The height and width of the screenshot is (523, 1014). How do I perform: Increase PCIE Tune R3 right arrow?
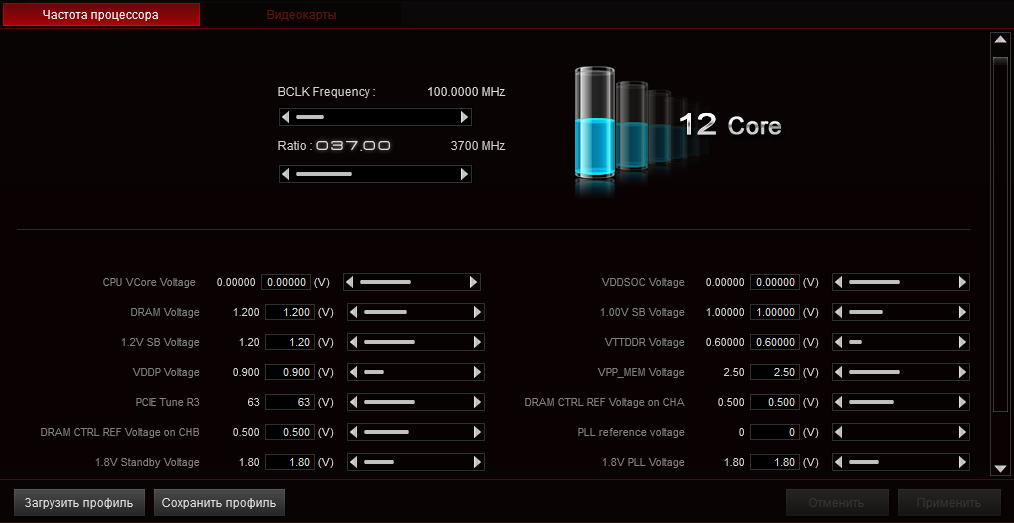pyautogui.click(x=478, y=402)
